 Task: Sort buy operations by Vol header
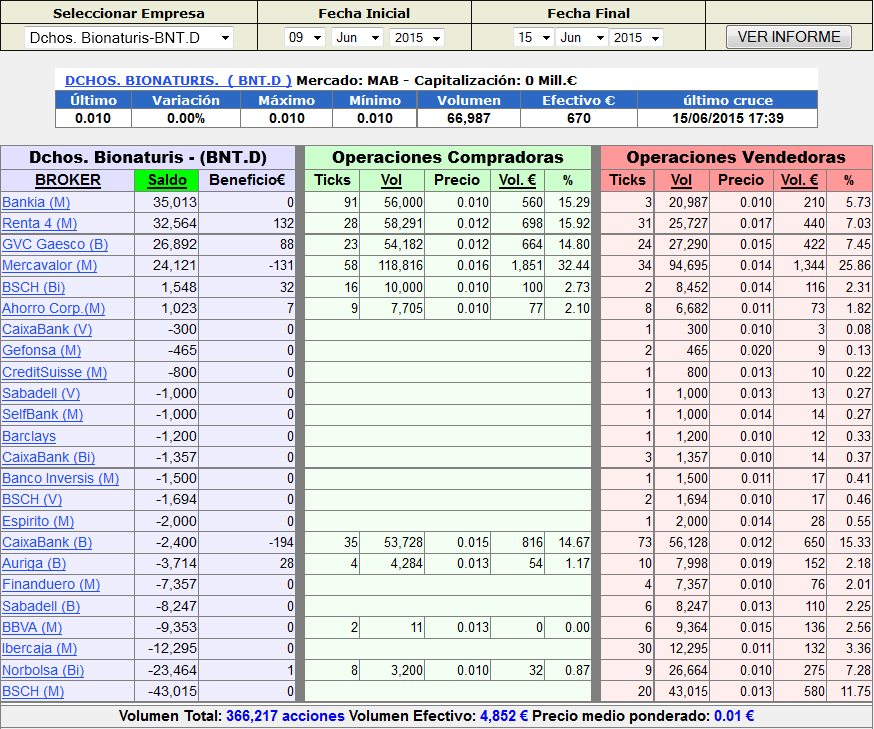pyautogui.click(x=391, y=181)
